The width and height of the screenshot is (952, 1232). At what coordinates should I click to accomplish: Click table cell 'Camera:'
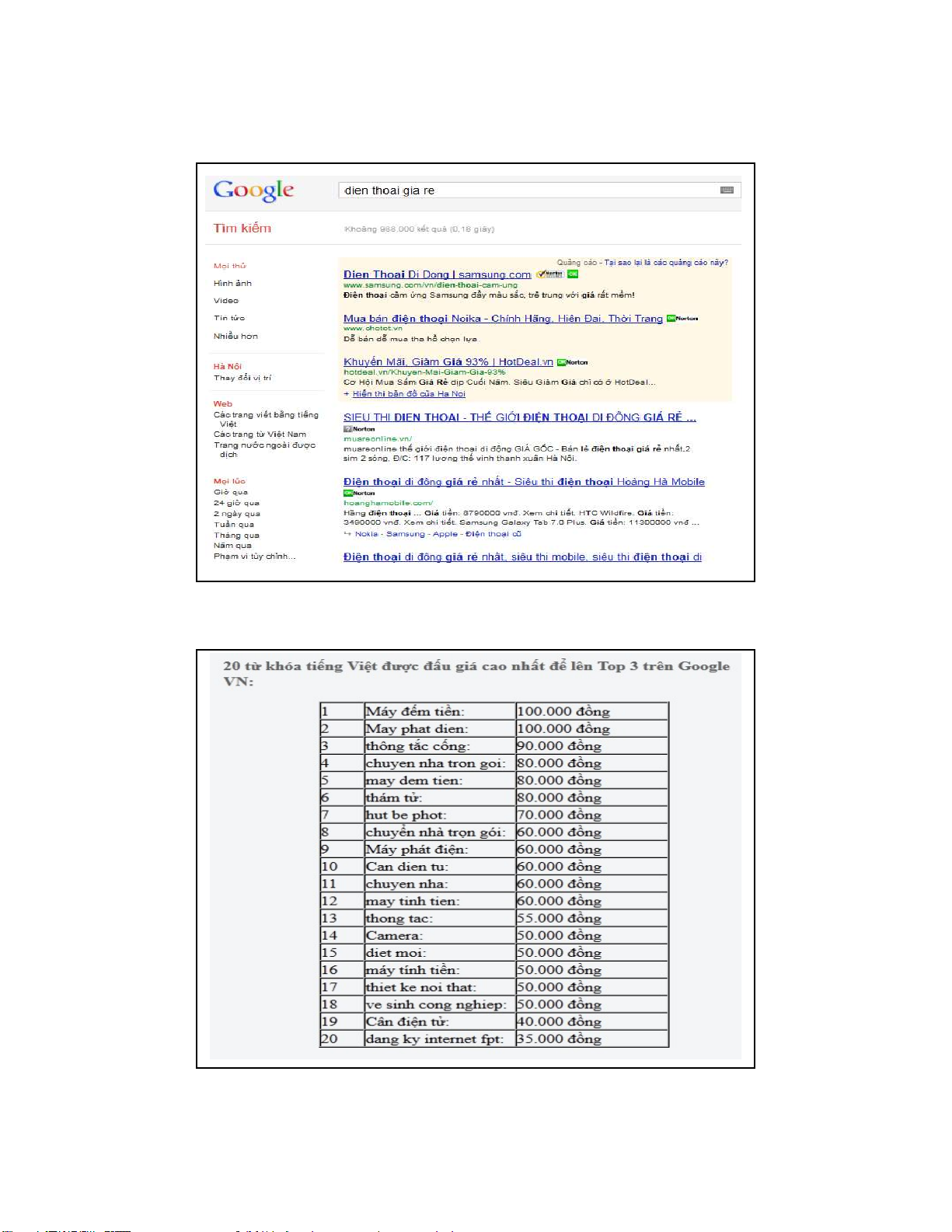[440, 935]
